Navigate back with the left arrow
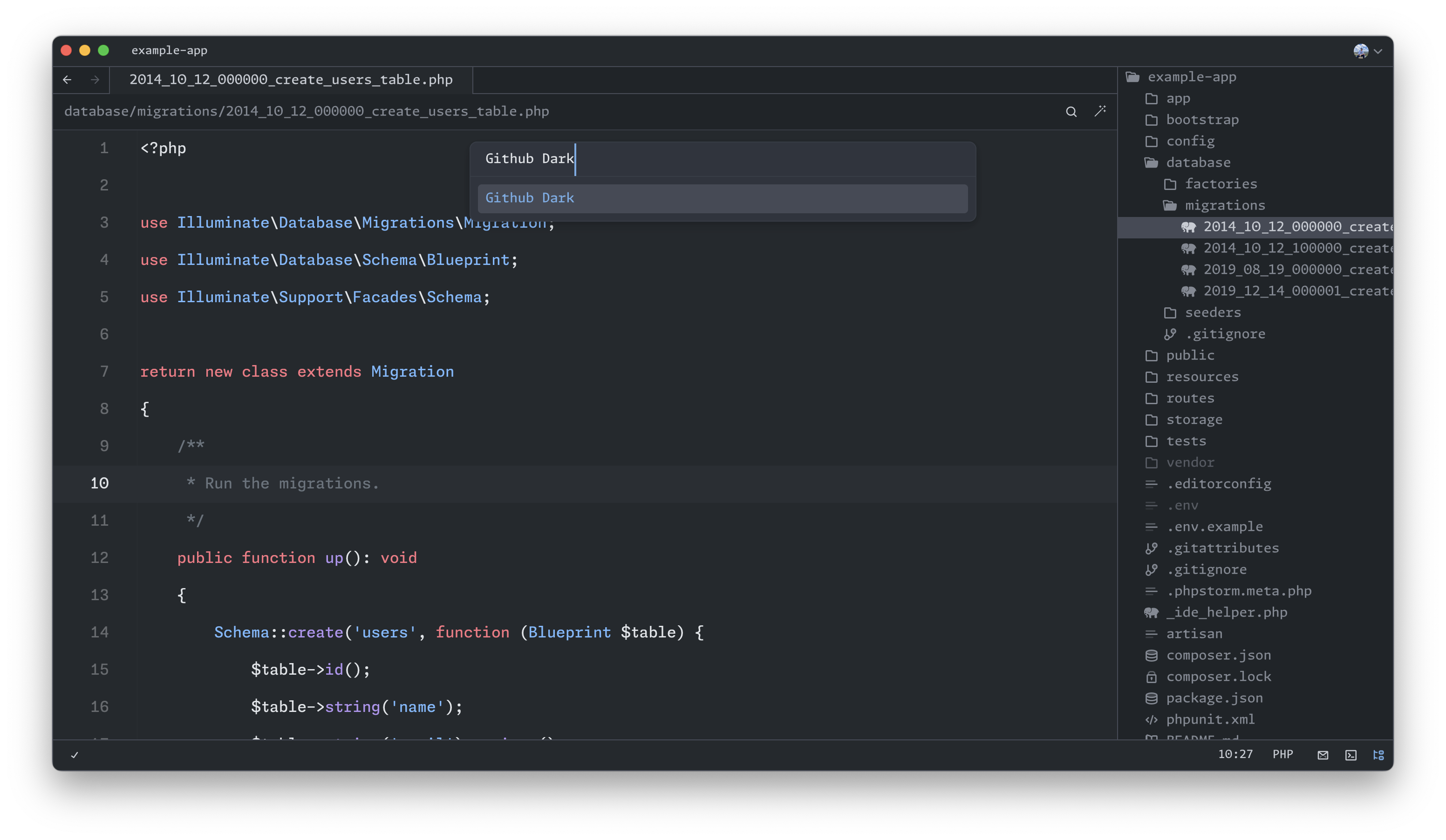This screenshot has width=1446, height=840. pos(67,80)
